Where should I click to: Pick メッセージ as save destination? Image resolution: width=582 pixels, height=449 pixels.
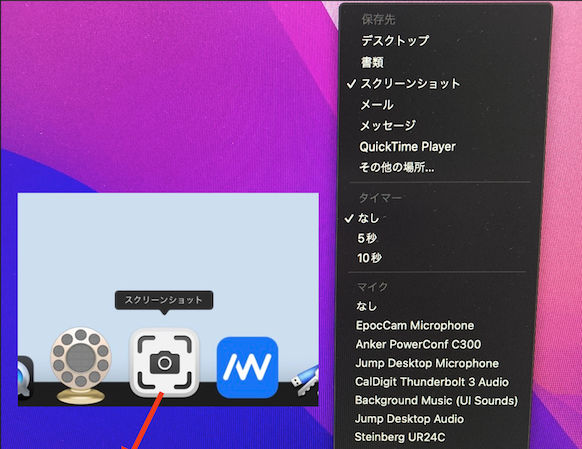tap(388, 125)
